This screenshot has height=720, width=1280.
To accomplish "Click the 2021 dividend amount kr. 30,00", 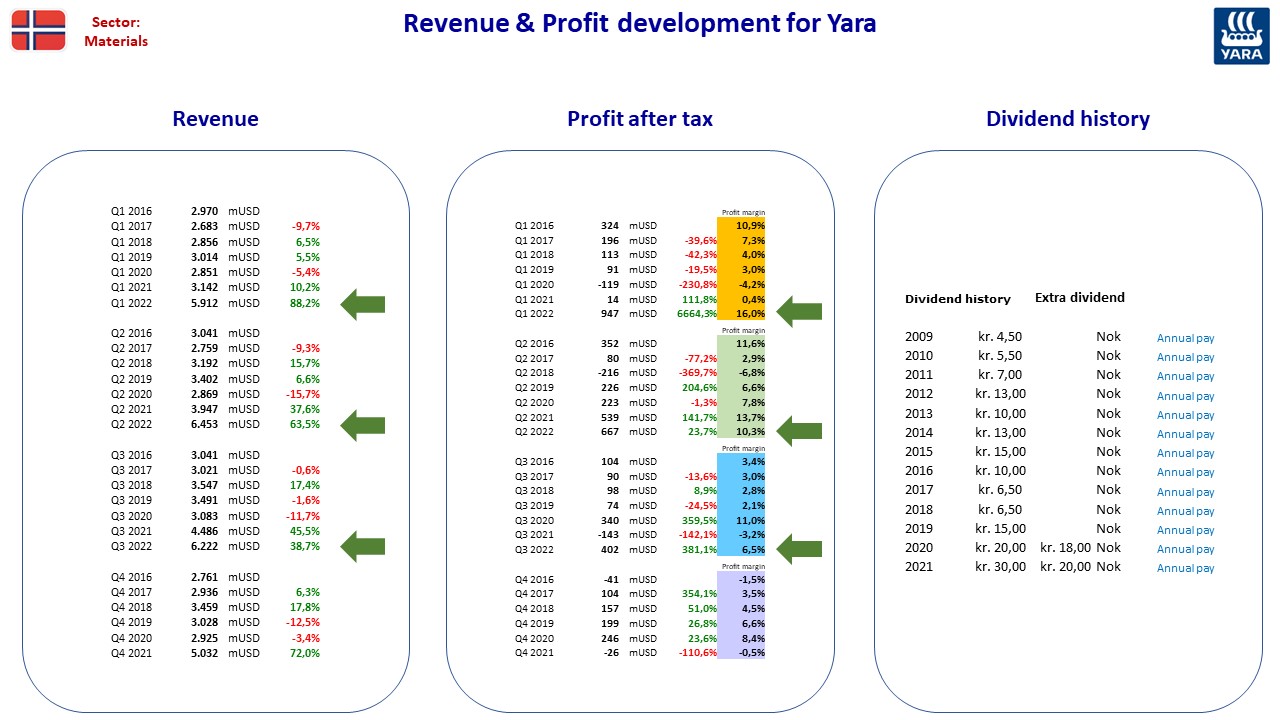I will [1000, 567].
